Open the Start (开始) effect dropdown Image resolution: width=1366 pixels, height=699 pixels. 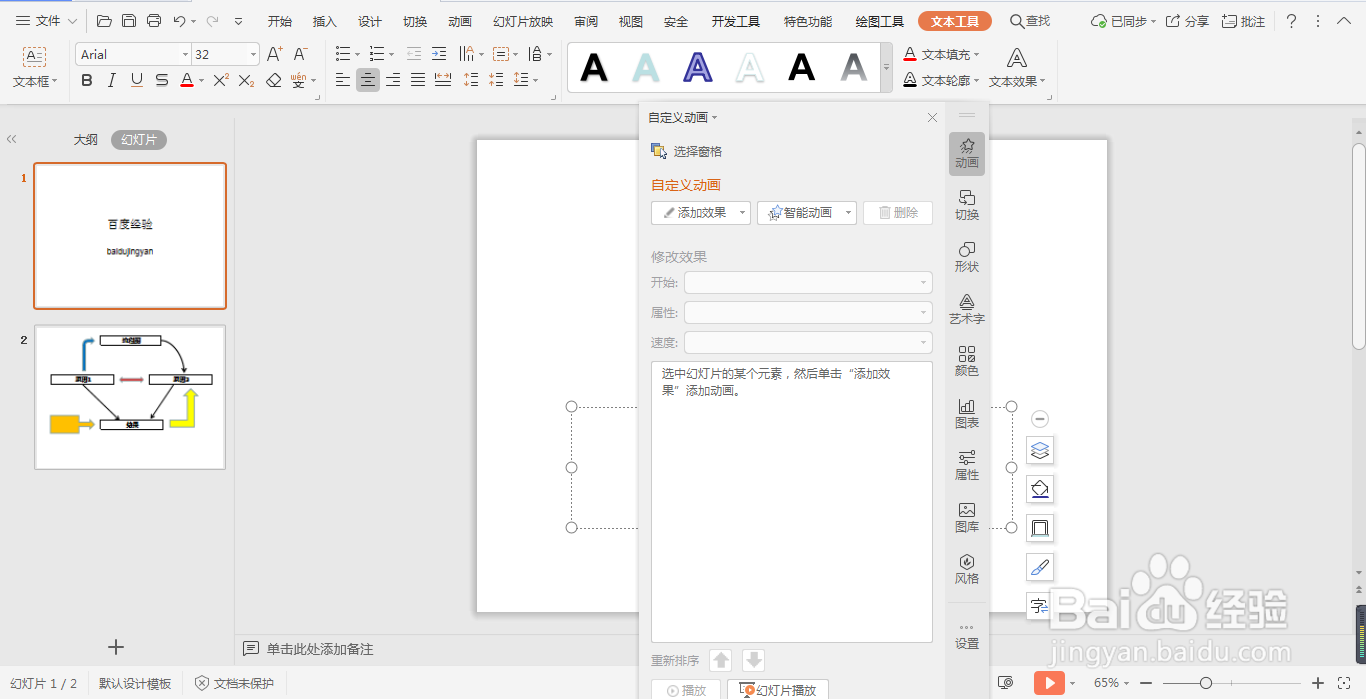point(924,282)
